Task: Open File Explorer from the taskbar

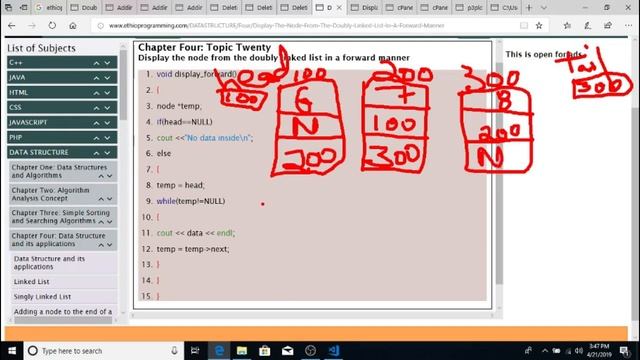Action: click(242, 351)
